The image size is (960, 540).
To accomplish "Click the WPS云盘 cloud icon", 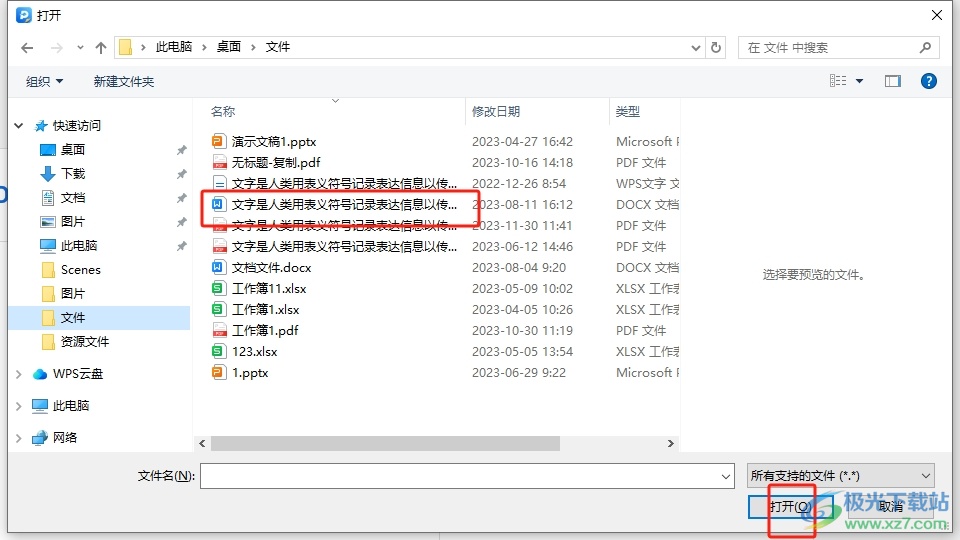I will tap(40, 374).
